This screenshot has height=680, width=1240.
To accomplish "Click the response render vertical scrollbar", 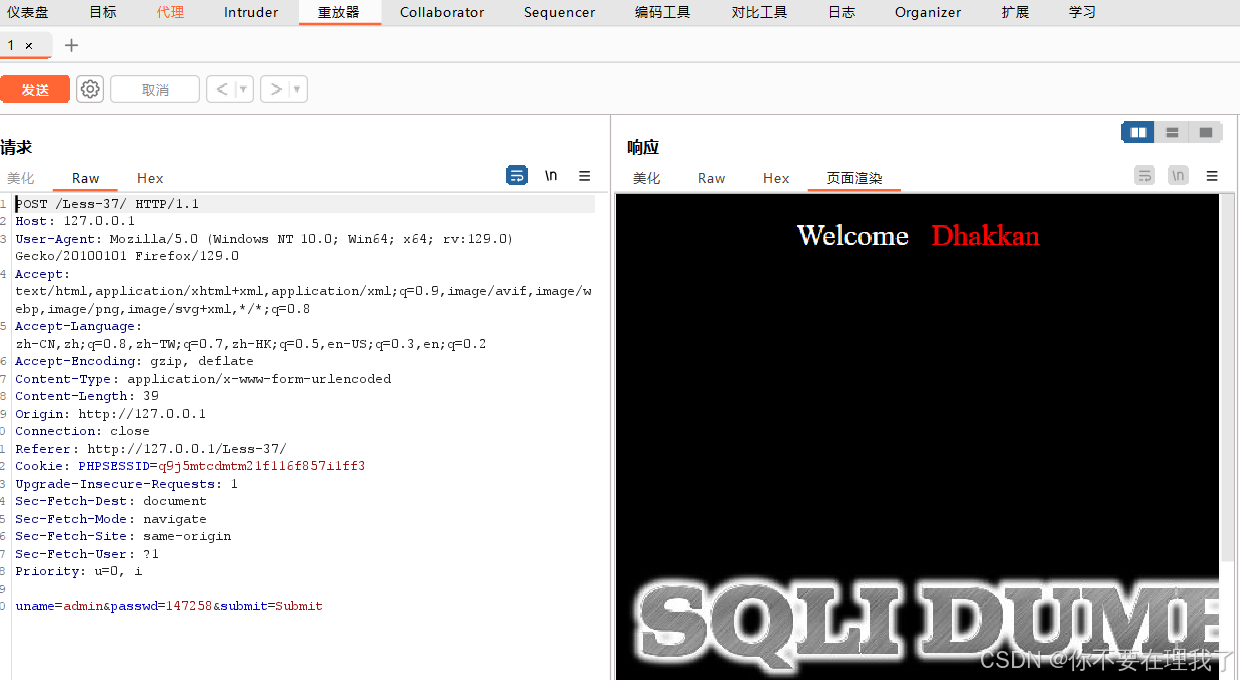I will [1227, 380].
